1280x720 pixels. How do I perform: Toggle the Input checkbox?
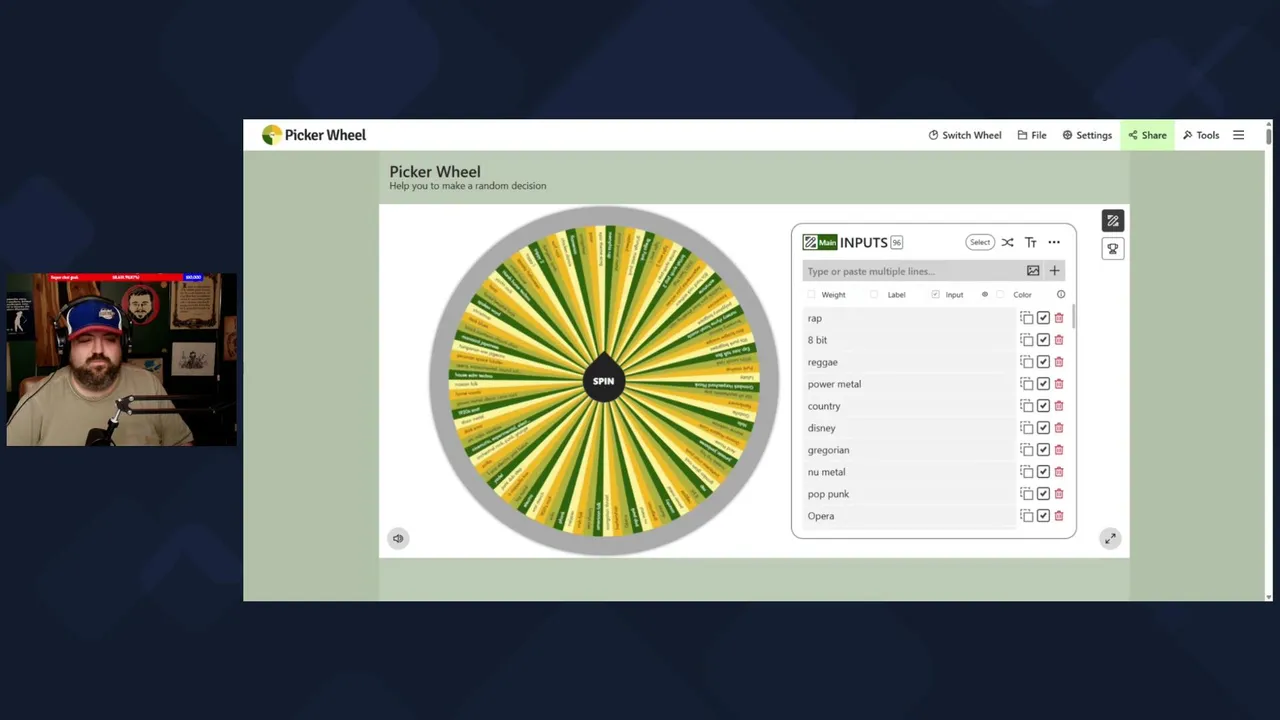point(935,295)
